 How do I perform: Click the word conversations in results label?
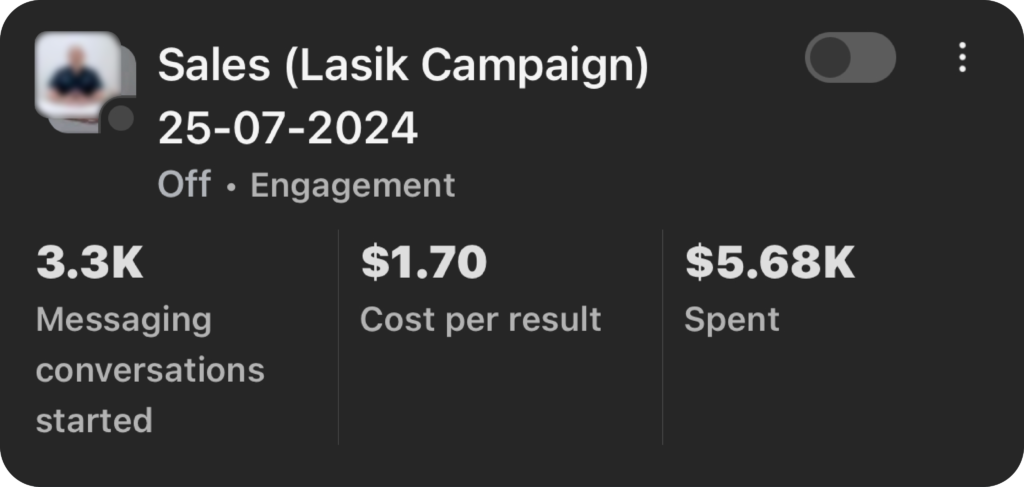point(150,370)
